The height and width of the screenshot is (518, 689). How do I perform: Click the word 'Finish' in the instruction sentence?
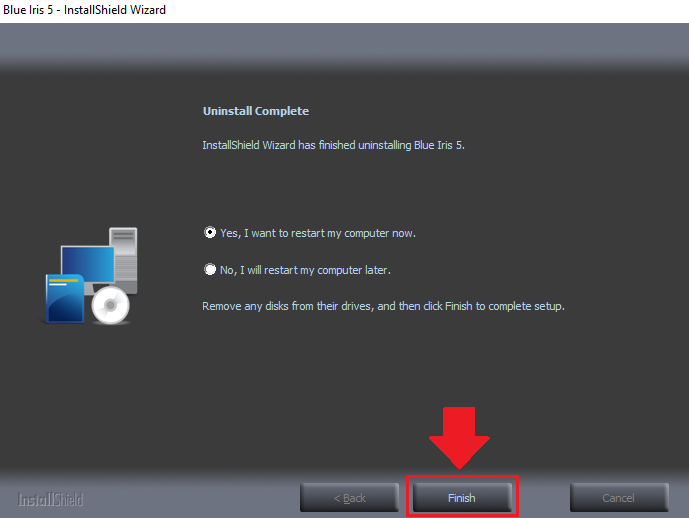click(x=458, y=306)
